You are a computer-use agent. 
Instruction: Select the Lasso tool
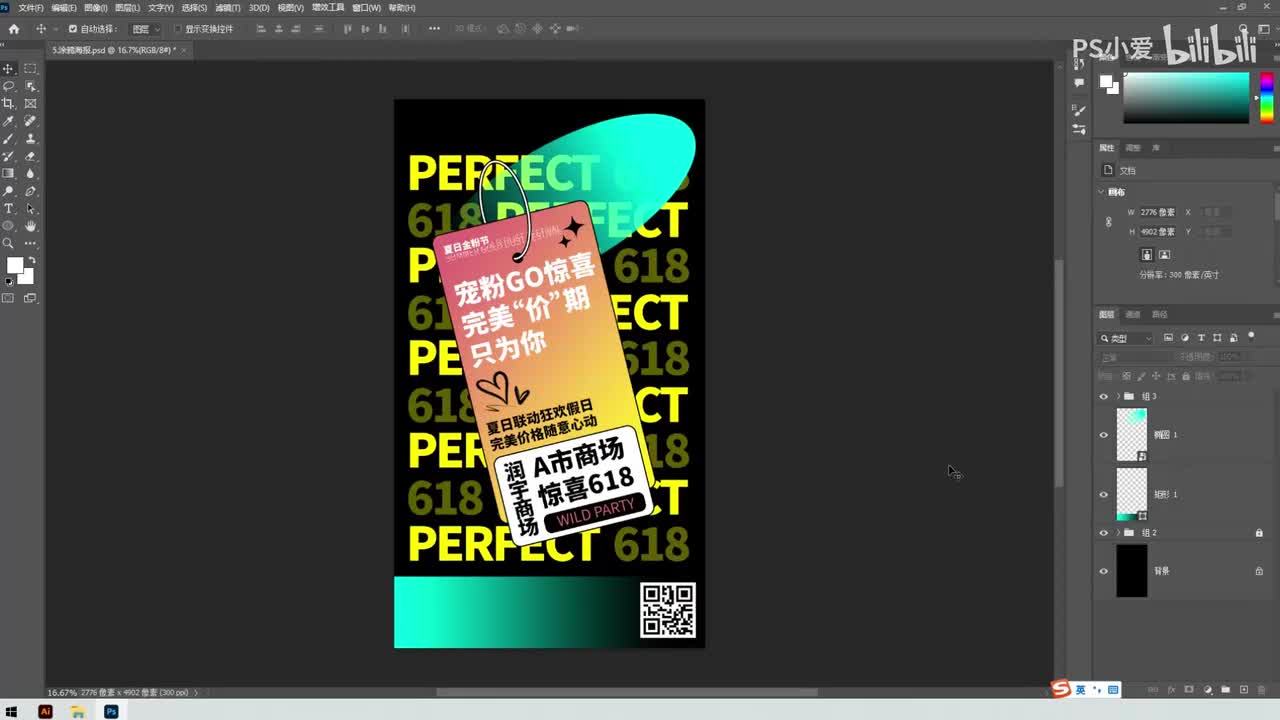click(8, 86)
